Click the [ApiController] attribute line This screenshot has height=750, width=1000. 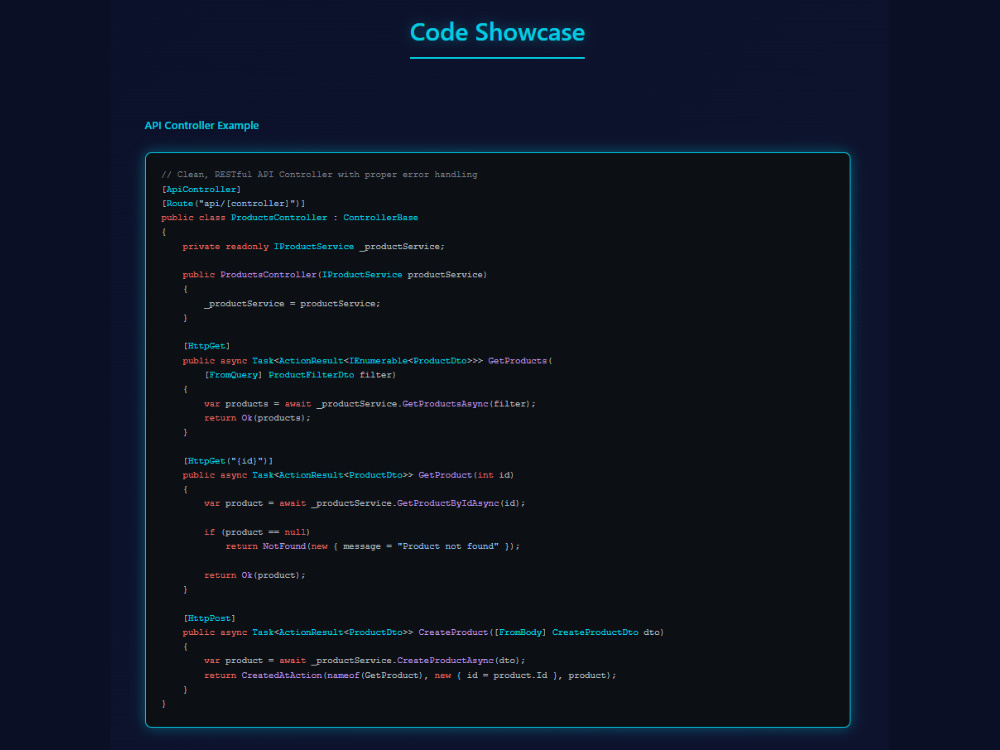[201, 189]
